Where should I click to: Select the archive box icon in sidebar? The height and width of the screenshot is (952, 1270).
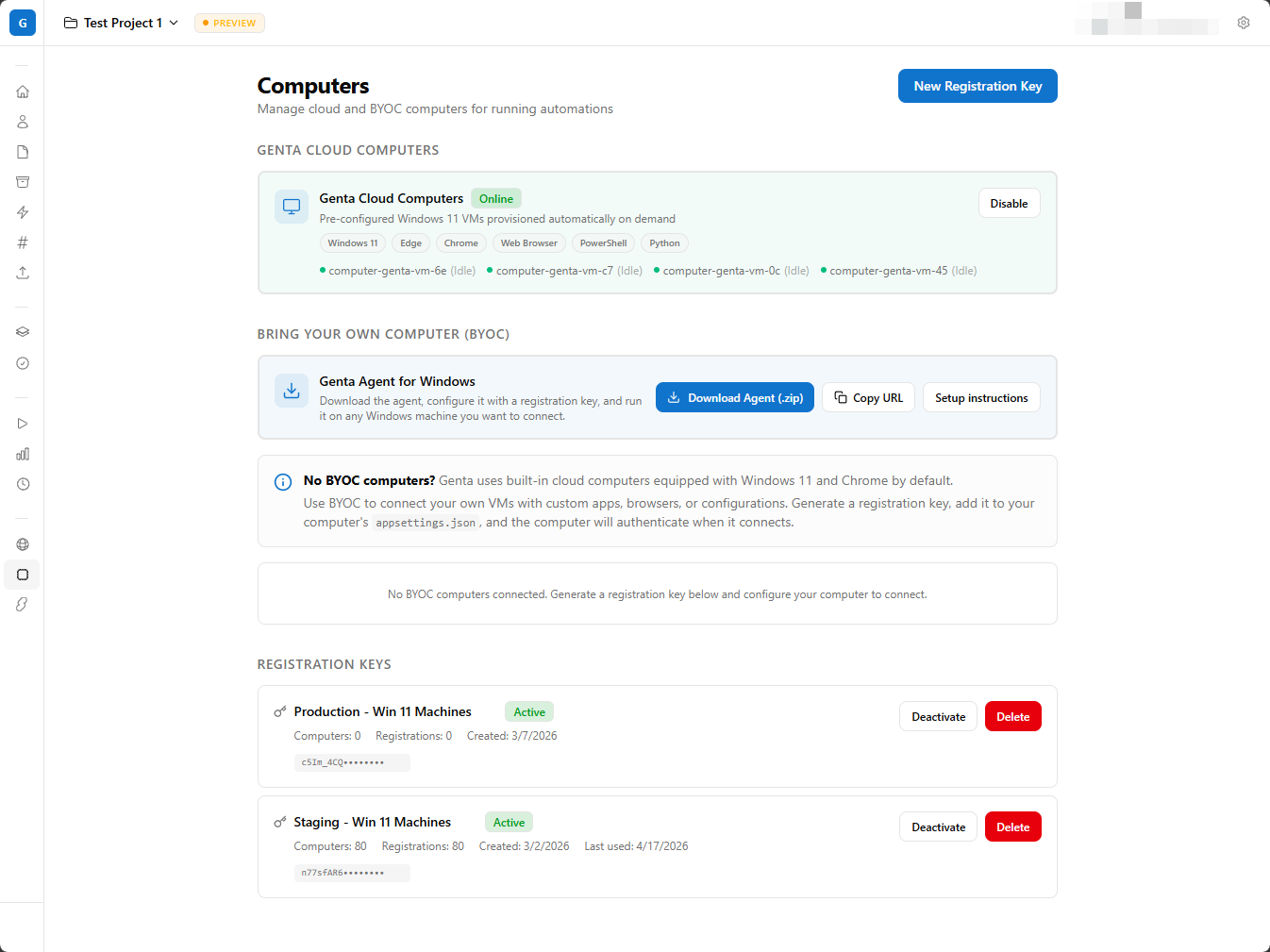(23, 182)
